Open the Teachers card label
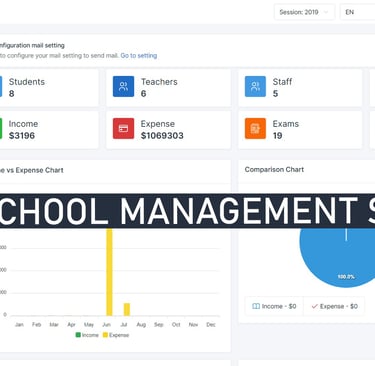The width and height of the screenshot is (375, 366). pyautogui.click(x=159, y=82)
